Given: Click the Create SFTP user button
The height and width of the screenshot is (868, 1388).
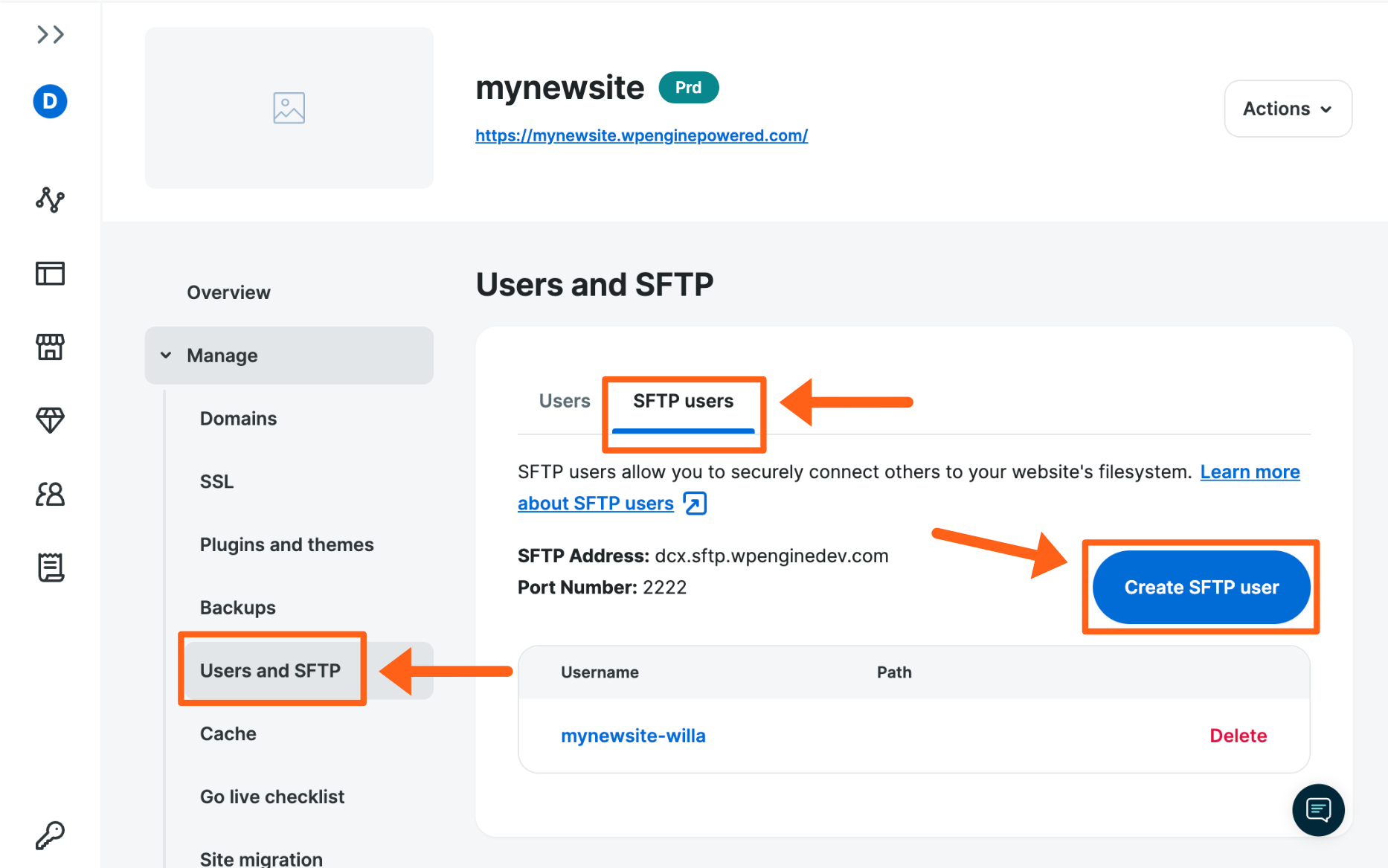Looking at the screenshot, I should [1201, 587].
